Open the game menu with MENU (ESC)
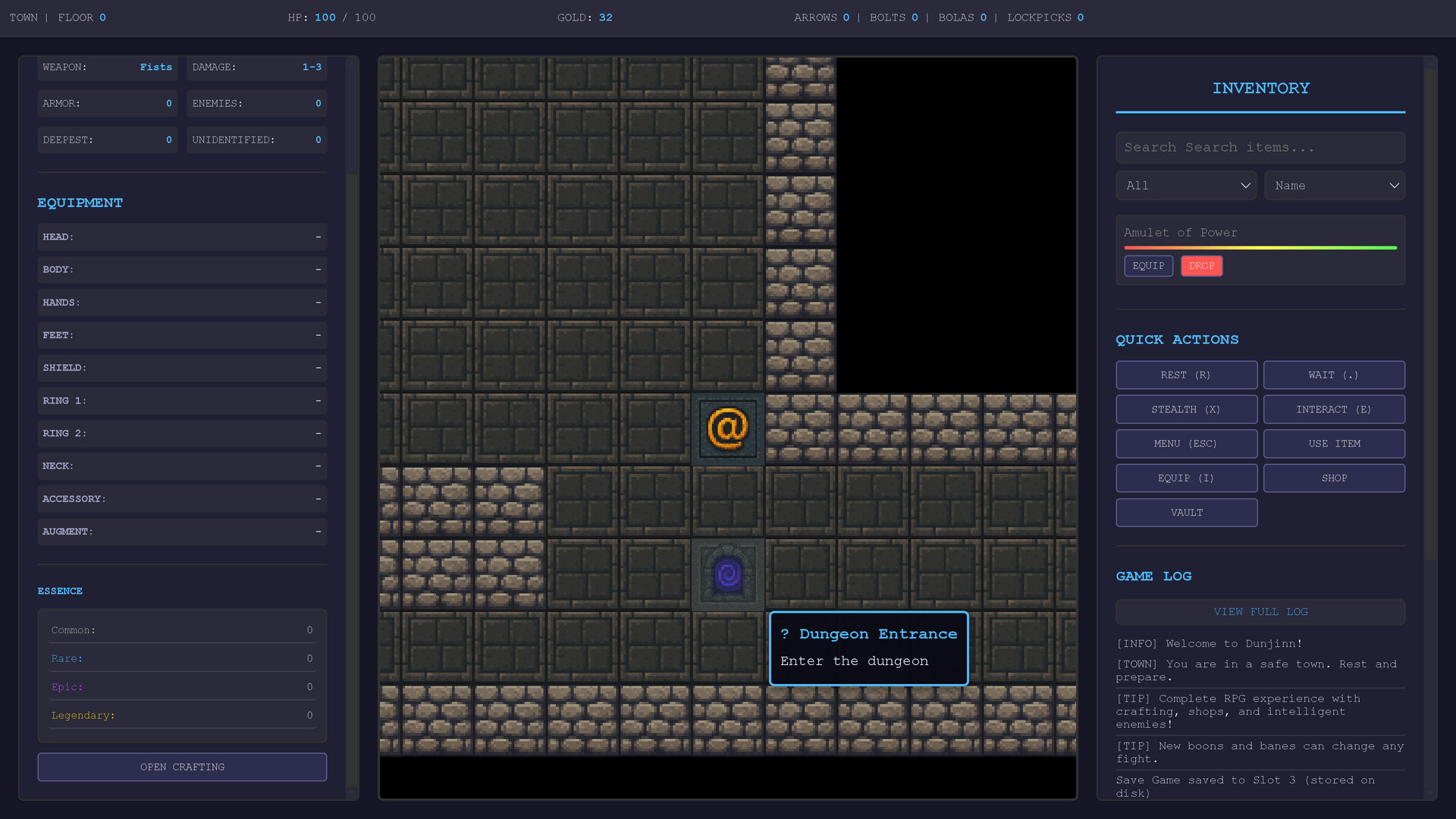 (1186, 444)
